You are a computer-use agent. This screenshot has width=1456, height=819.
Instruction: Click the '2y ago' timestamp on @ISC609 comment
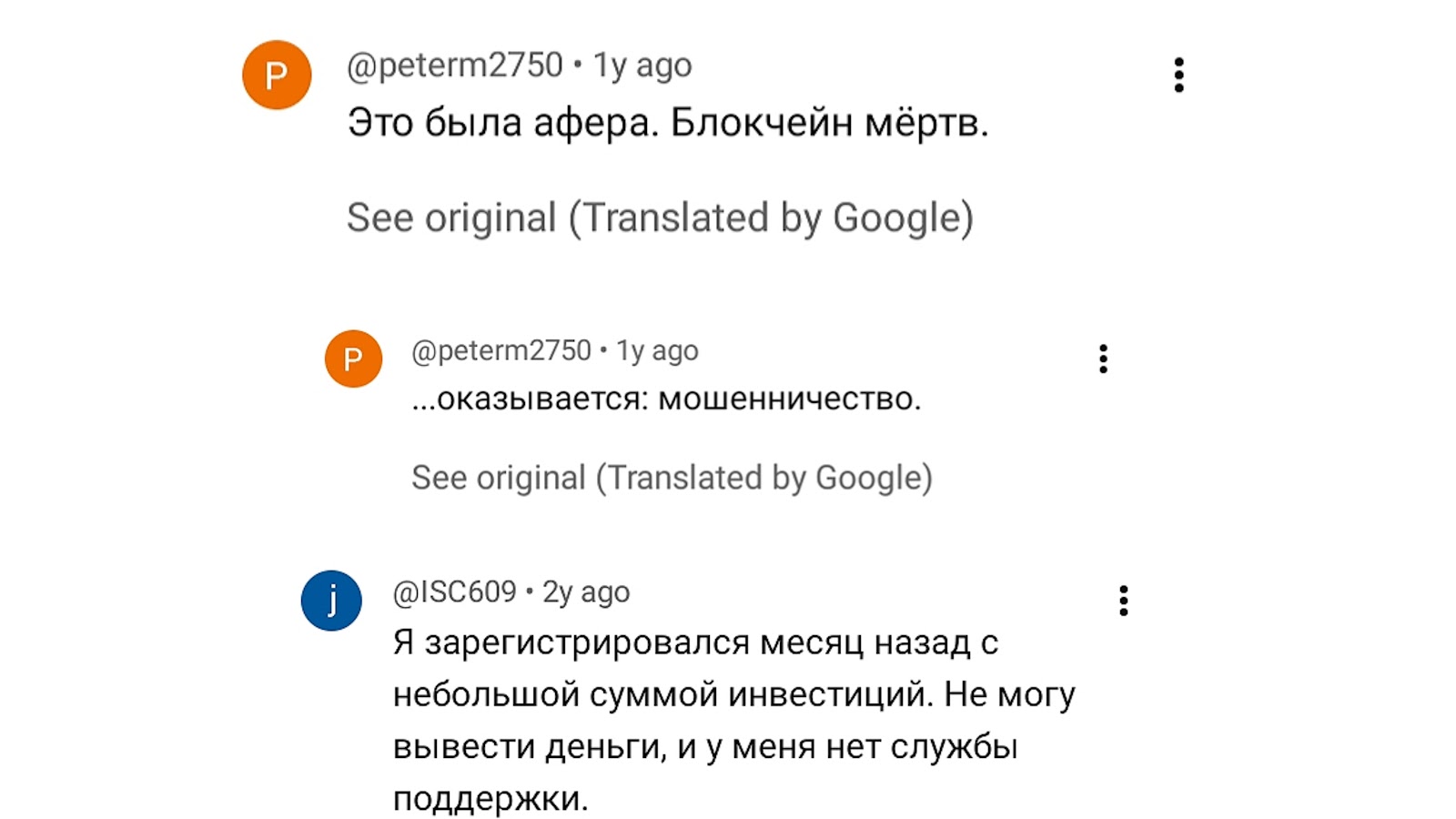586,592
